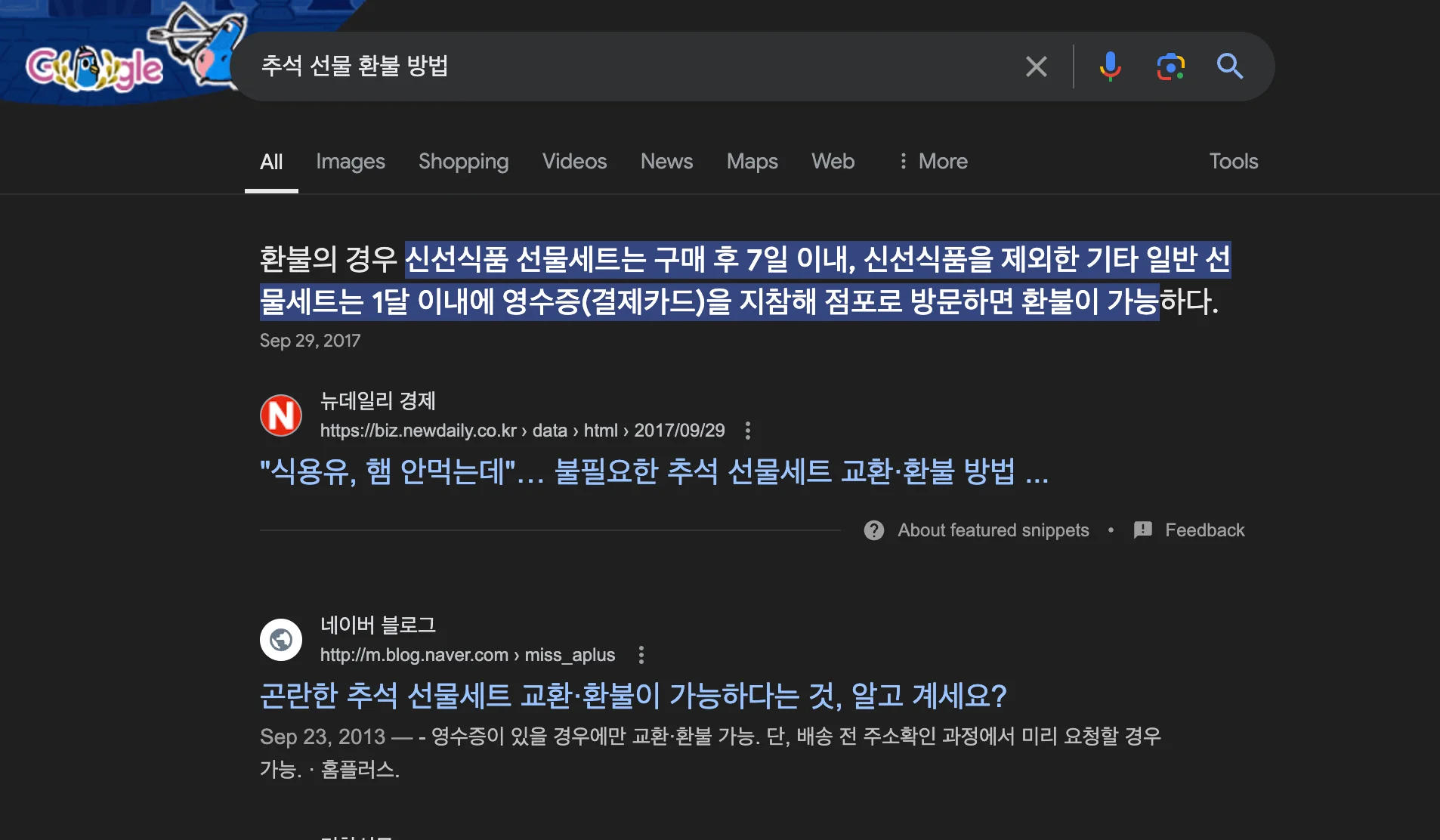The height and width of the screenshot is (840, 1440).
Task: Click the question mark icon beside About featured snippets
Action: [x=875, y=530]
